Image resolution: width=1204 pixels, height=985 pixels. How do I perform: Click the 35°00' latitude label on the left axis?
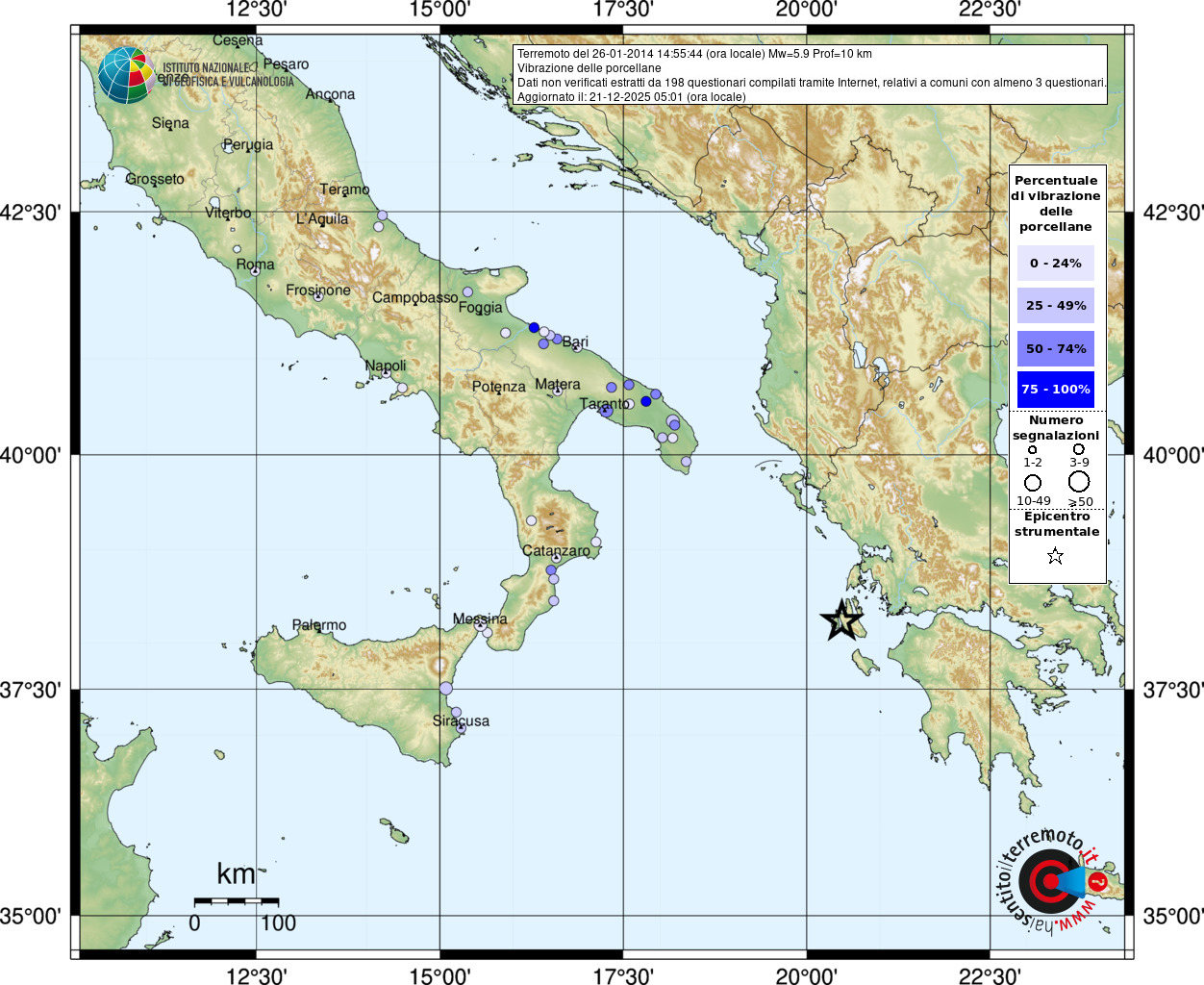click(30, 916)
